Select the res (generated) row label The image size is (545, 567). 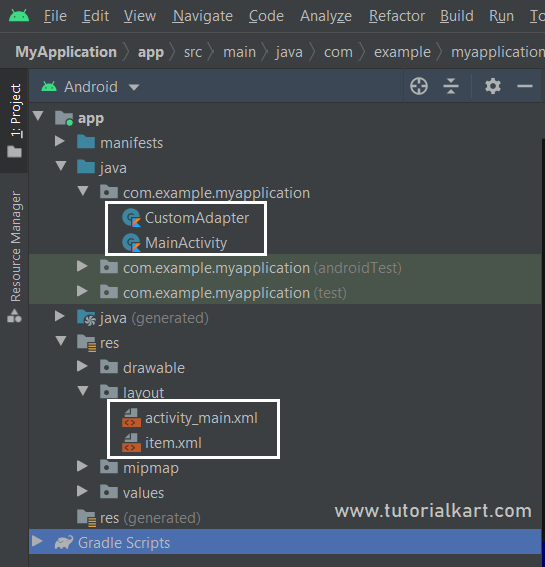(150, 518)
